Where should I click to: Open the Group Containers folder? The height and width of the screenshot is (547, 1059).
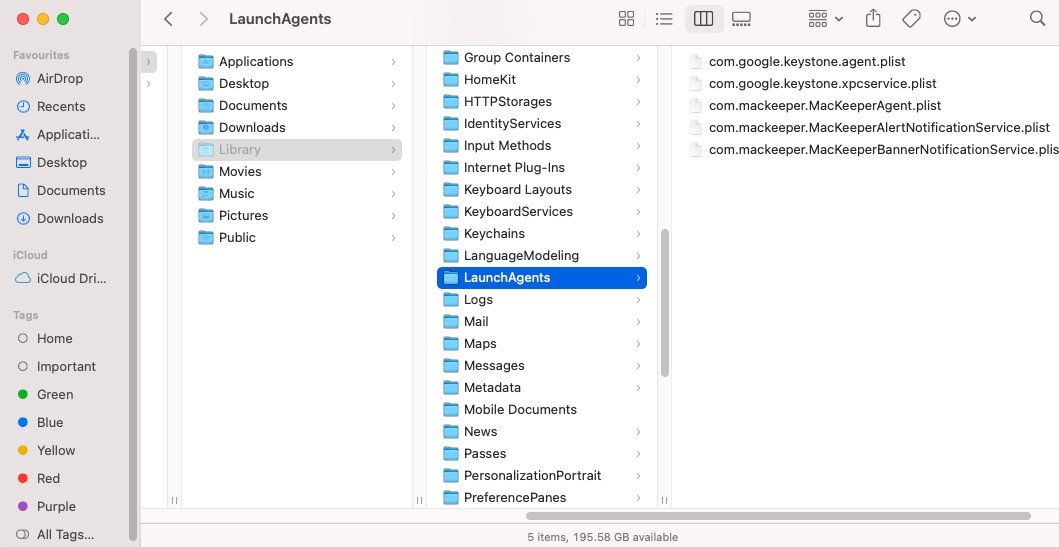542,58
